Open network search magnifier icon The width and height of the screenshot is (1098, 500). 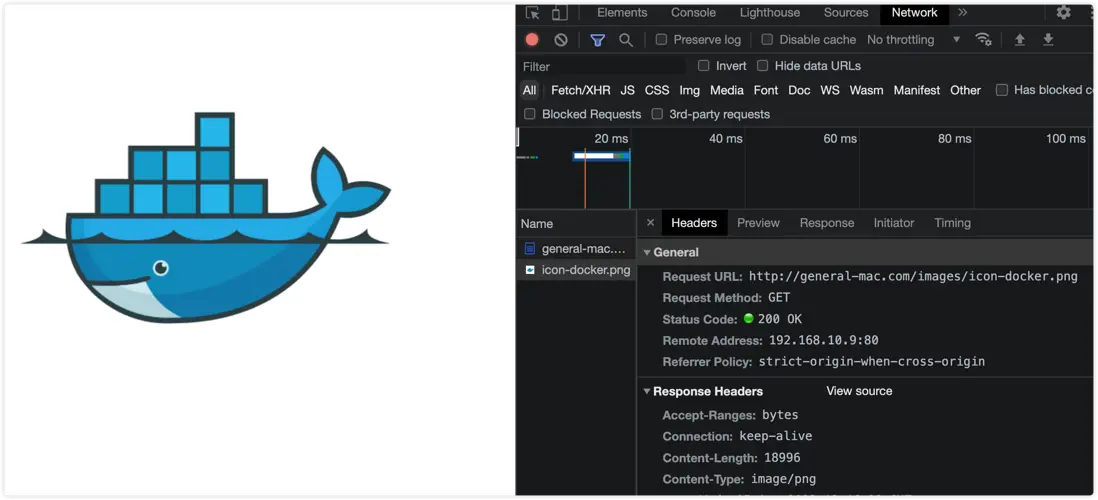click(x=626, y=40)
